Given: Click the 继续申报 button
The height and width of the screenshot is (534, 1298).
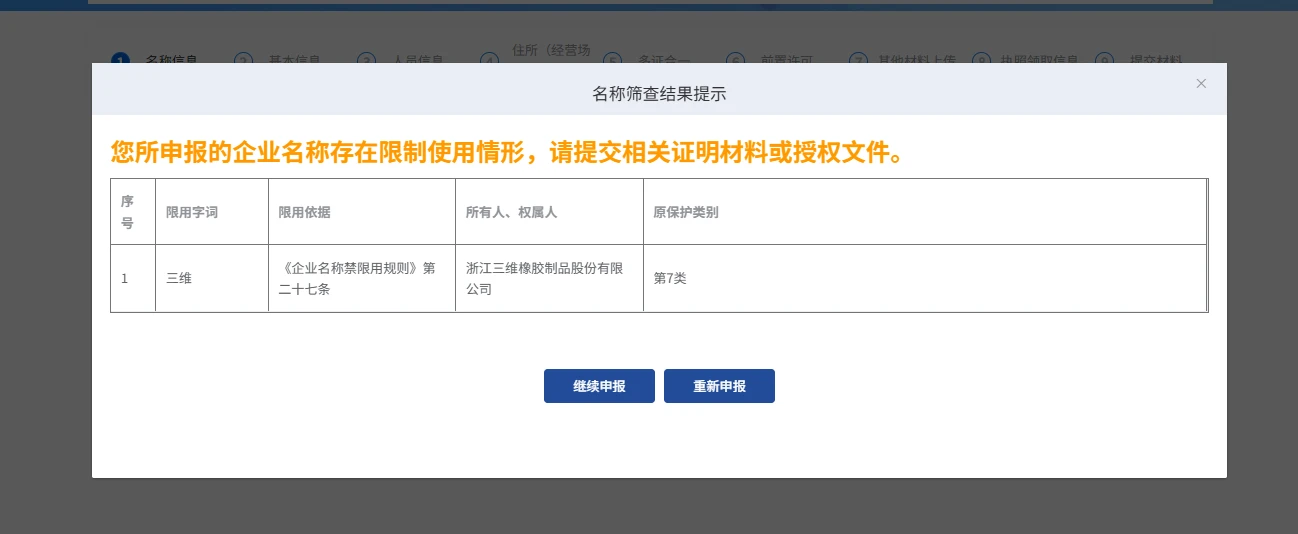Looking at the screenshot, I should (x=599, y=386).
